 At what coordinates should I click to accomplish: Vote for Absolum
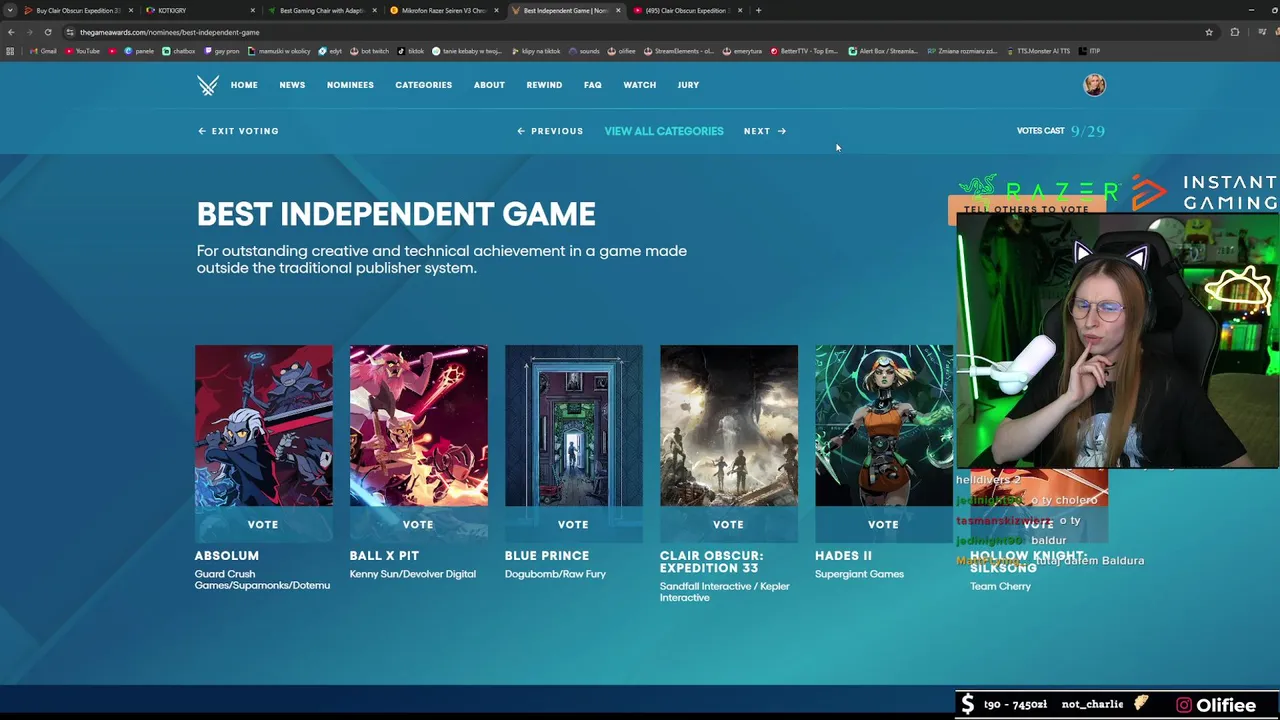coord(263,524)
